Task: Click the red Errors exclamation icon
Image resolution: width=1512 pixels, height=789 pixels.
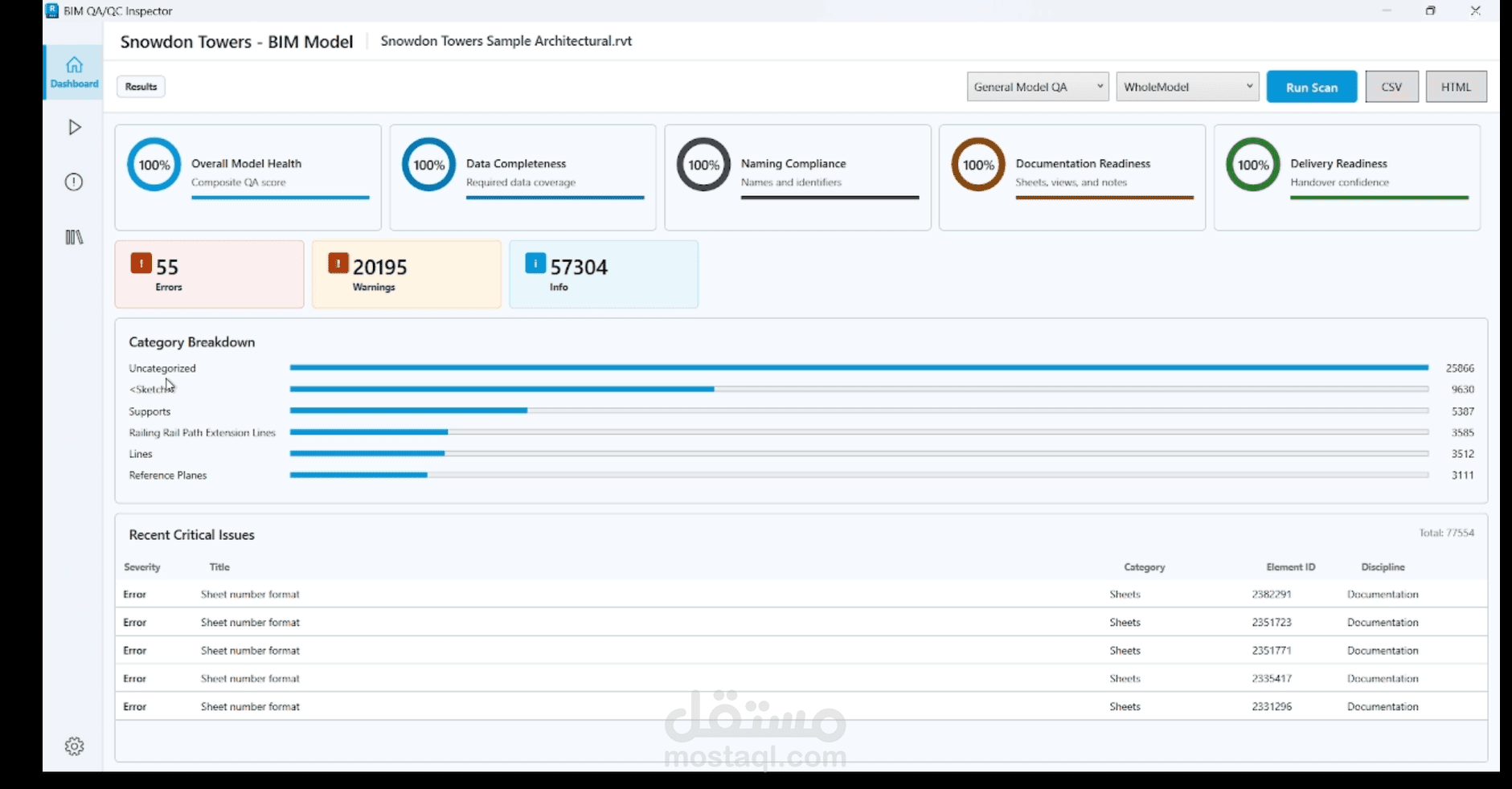Action: pyautogui.click(x=141, y=263)
